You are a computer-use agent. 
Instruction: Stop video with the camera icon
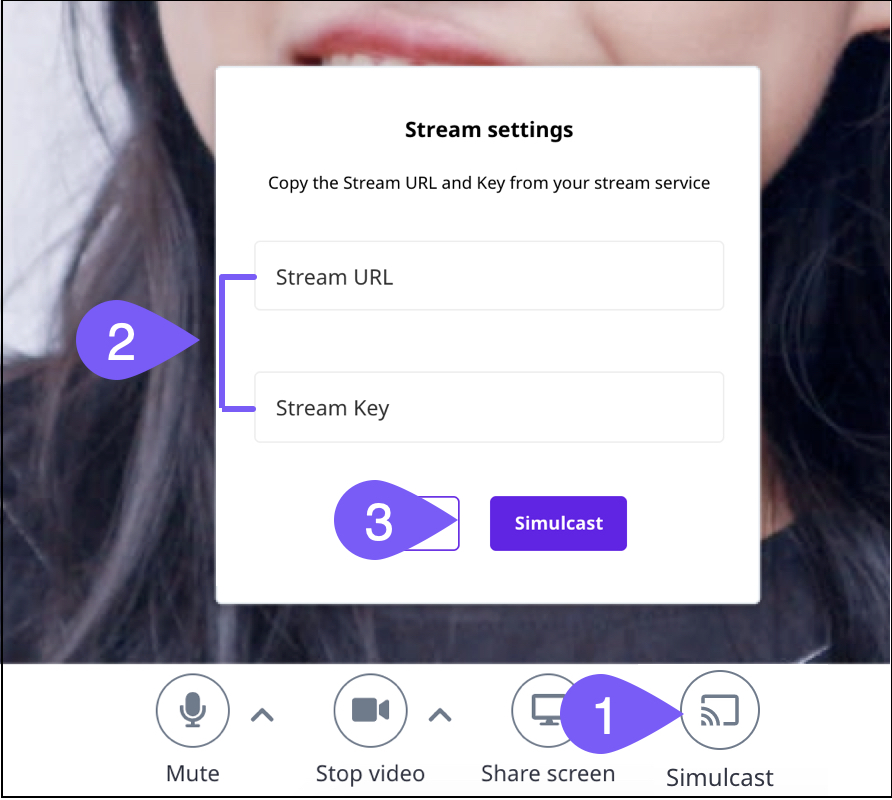point(370,711)
